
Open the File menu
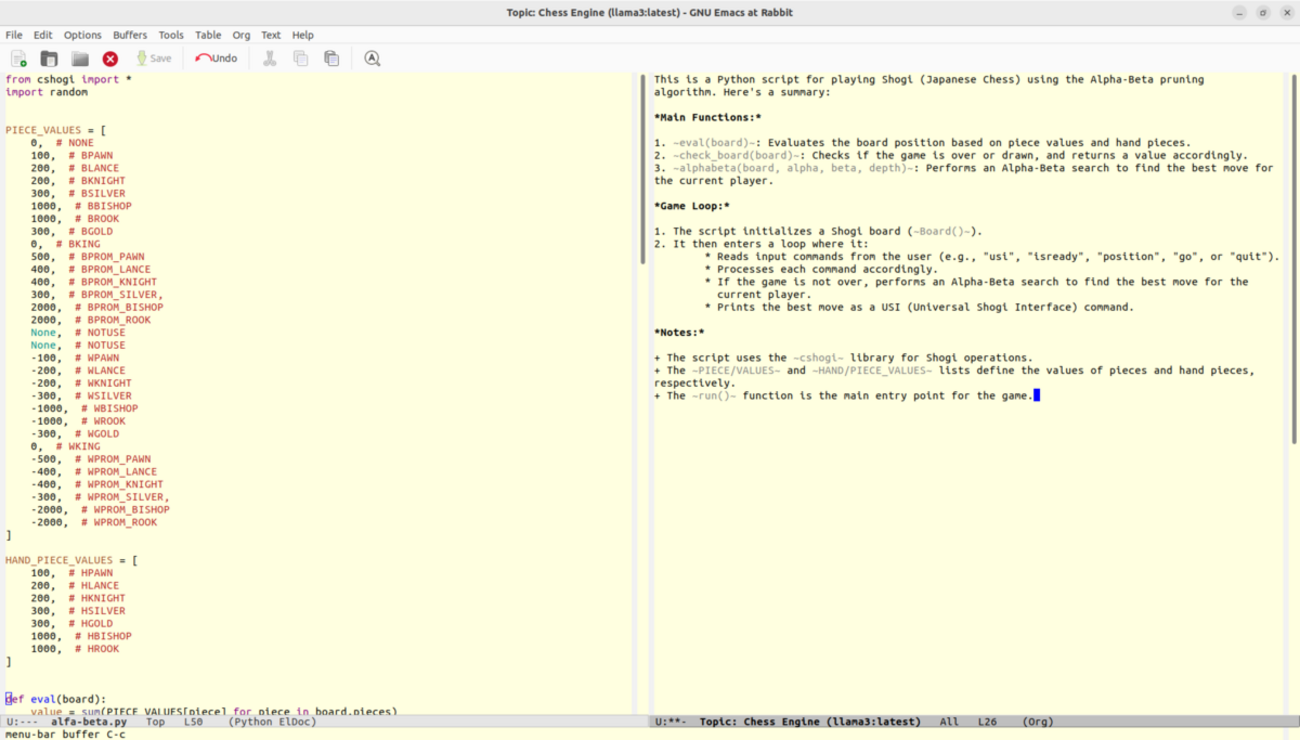[14, 35]
